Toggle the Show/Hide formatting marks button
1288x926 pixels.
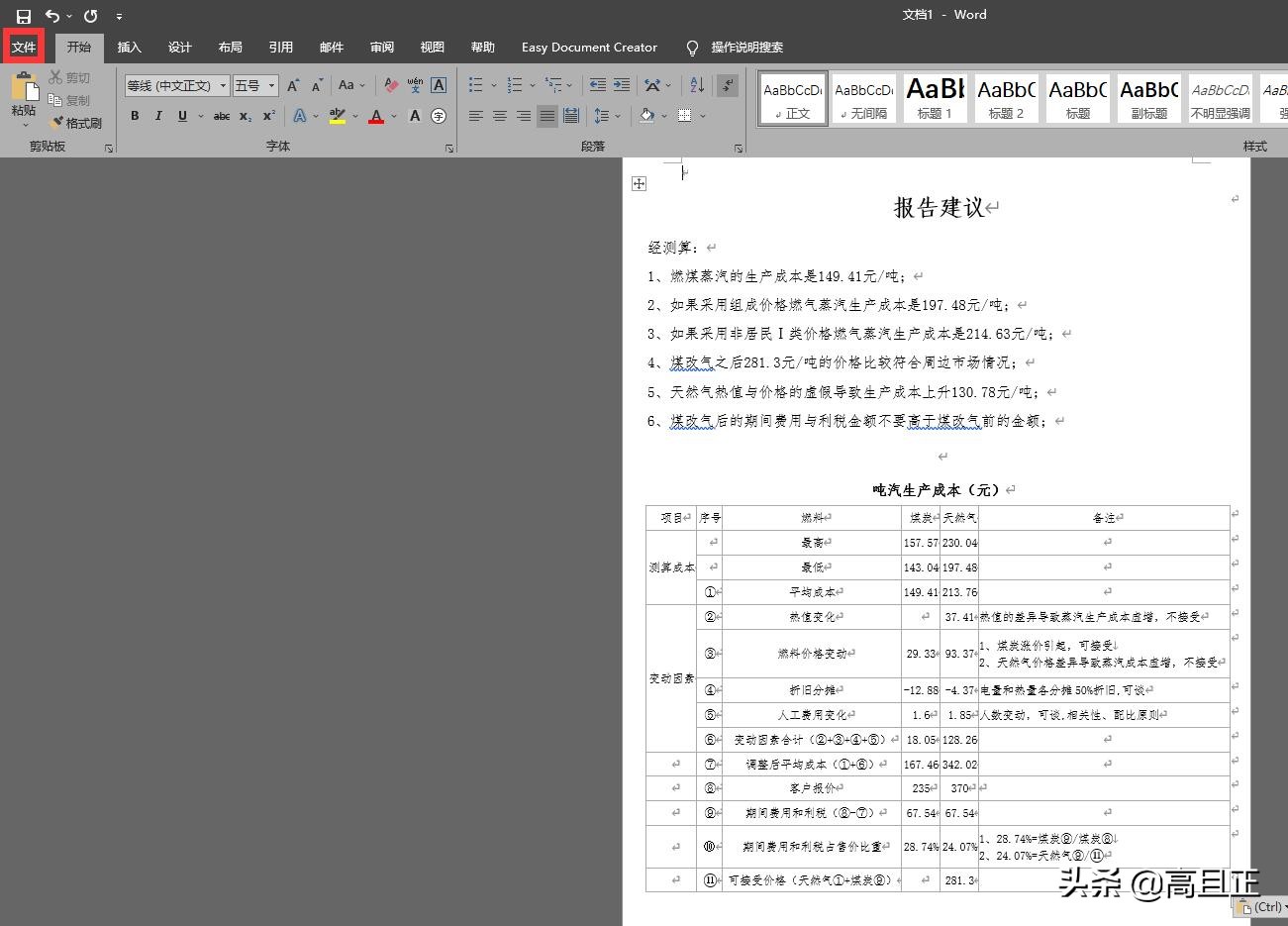pos(728,85)
